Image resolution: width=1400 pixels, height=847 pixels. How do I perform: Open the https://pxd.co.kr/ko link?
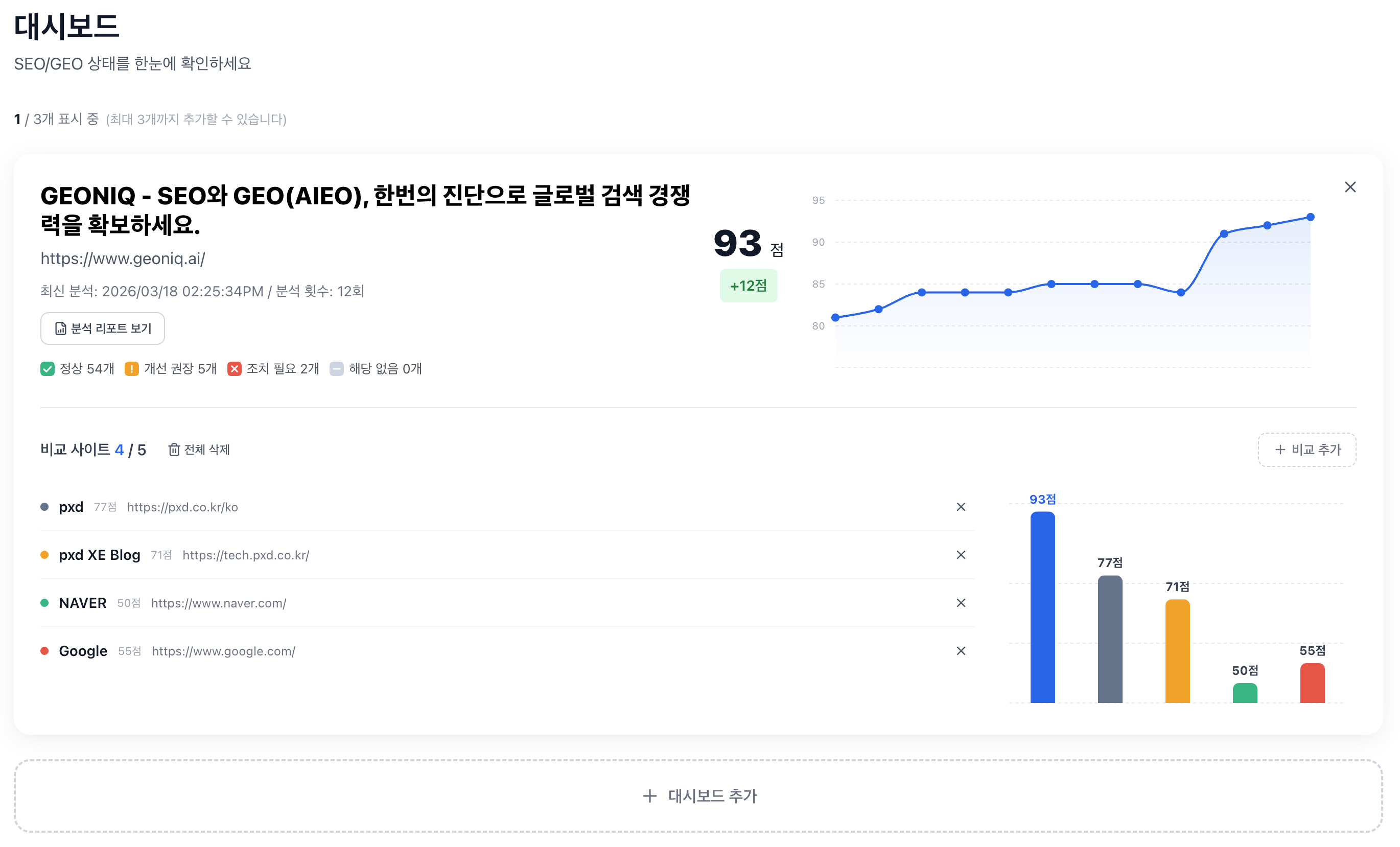[182, 507]
